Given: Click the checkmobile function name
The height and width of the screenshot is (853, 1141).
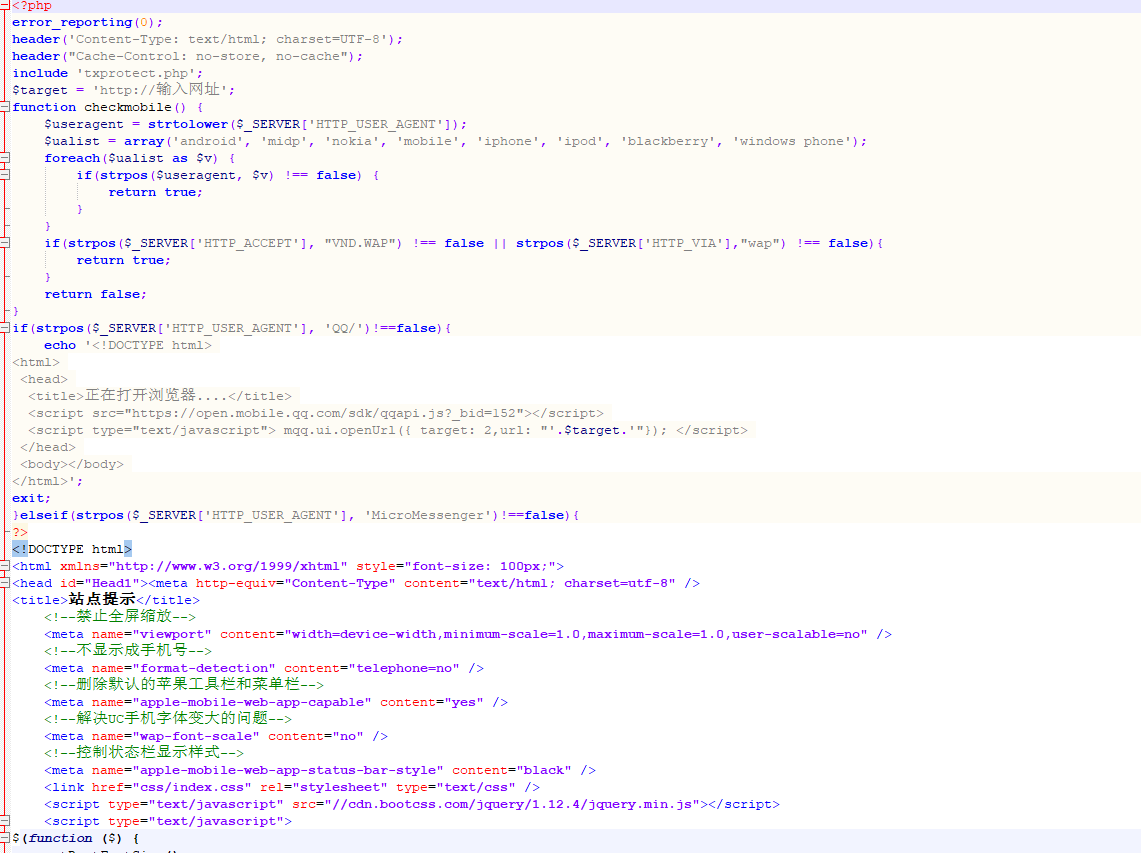Looking at the screenshot, I should coord(127,107).
